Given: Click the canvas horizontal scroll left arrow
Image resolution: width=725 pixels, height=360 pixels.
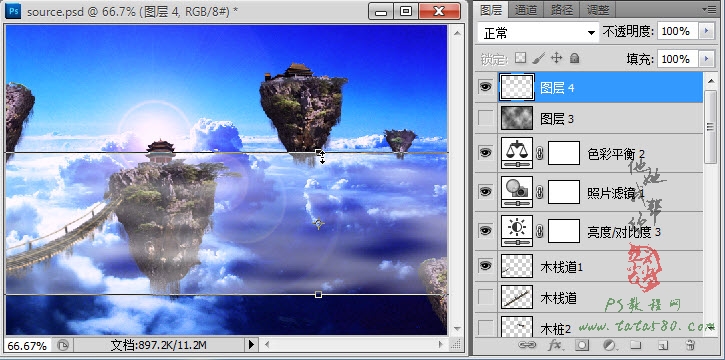Looking at the screenshot, I should (x=267, y=345).
